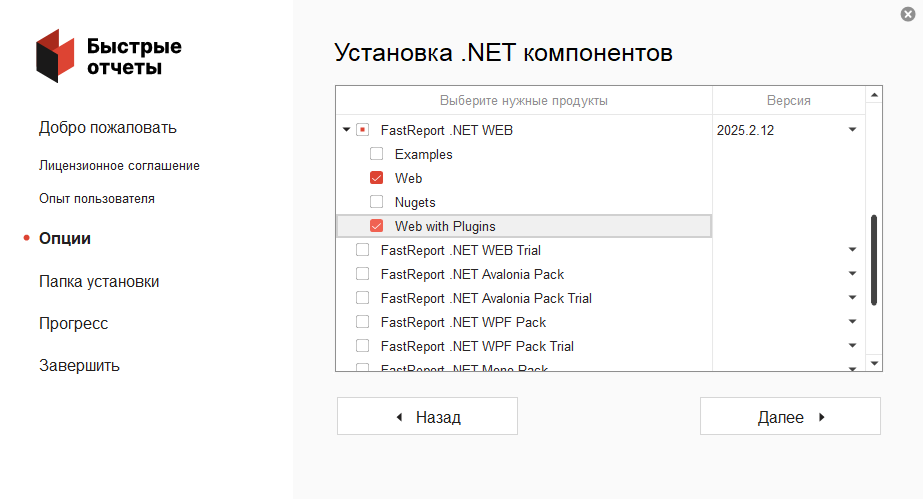Check the Nugets option
Screen dimensions: 923x499
click(377, 202)
